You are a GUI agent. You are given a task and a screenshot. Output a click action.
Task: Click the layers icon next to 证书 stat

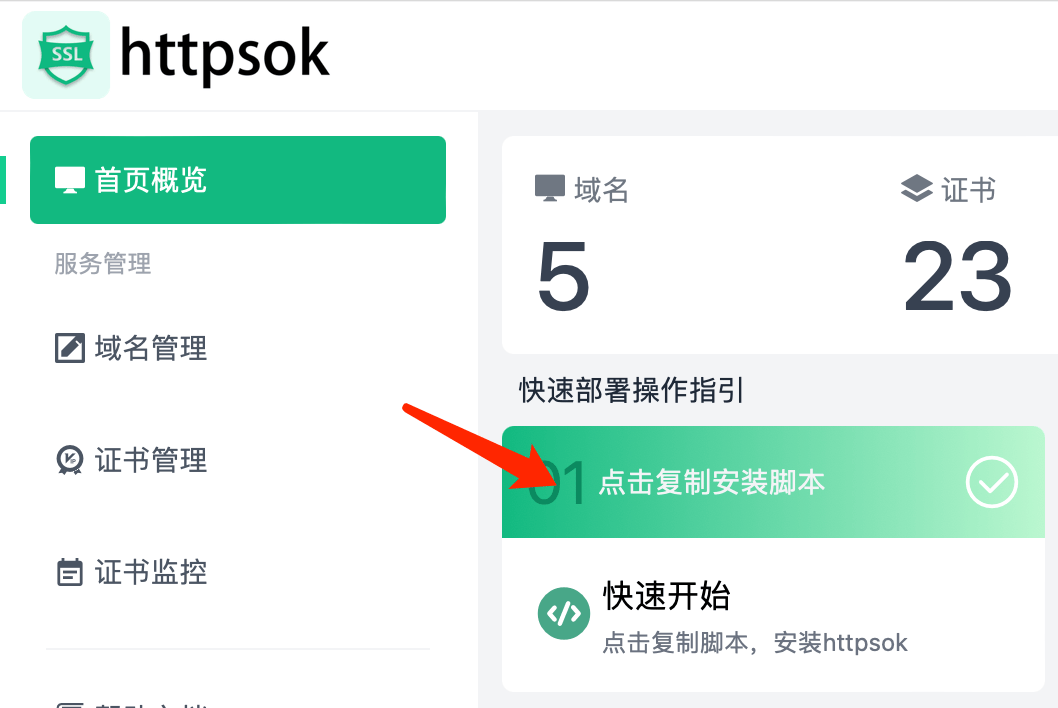tap(916, 189)
